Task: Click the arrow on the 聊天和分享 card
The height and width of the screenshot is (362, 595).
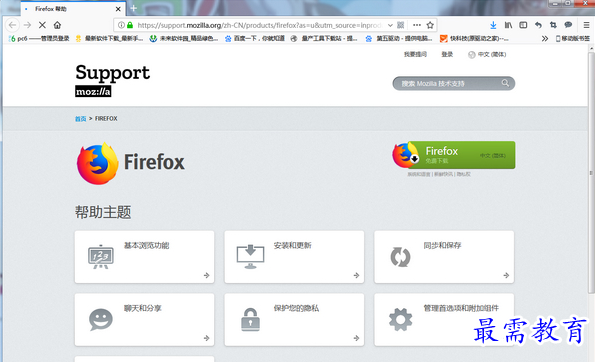Action: (206, 338)
